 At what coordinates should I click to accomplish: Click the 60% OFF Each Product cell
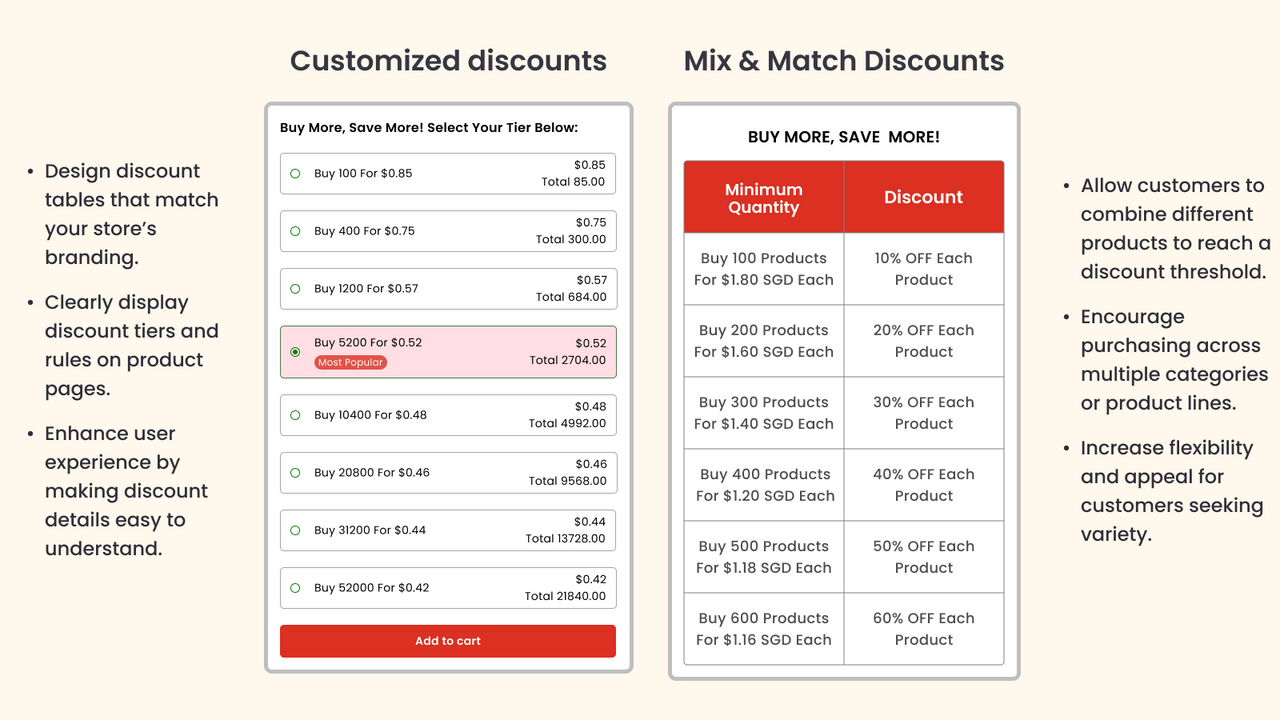pyautogui.click(x=923, y=628)
